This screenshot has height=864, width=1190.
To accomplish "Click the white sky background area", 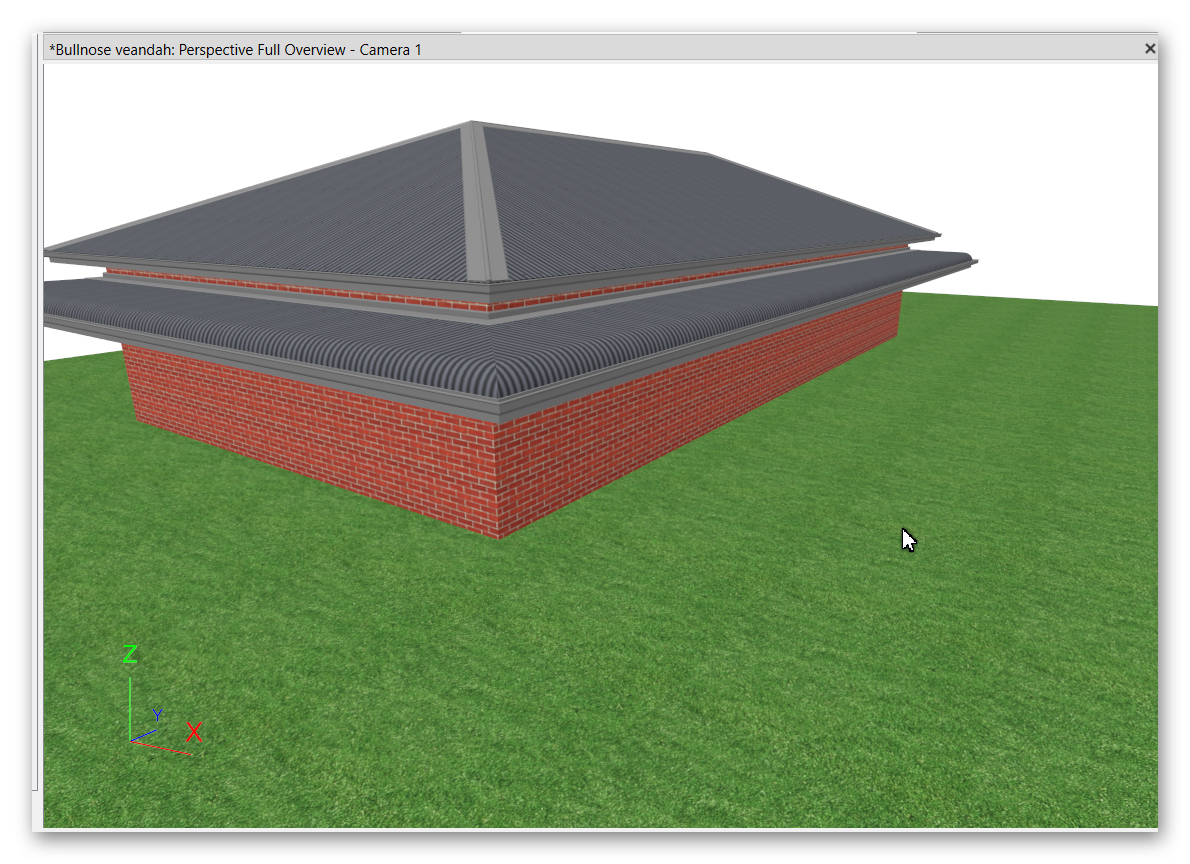I will tap(1000, 150).
